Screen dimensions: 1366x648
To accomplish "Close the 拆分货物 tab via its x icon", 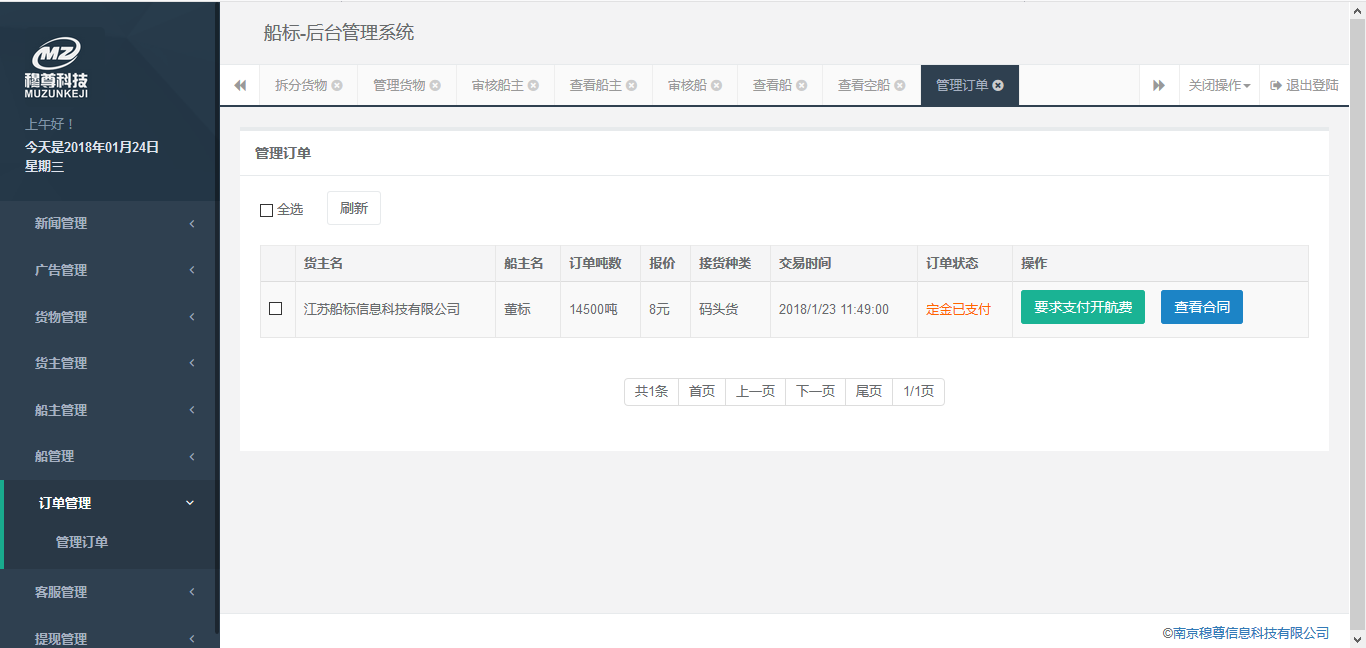I will coord(337,86).
